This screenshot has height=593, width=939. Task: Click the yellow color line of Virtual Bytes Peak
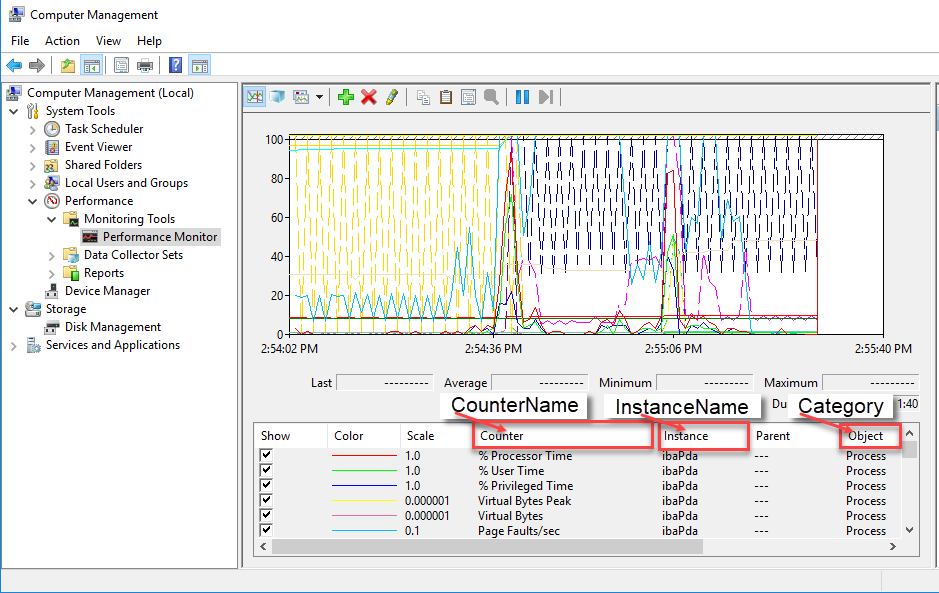[364, 501]
